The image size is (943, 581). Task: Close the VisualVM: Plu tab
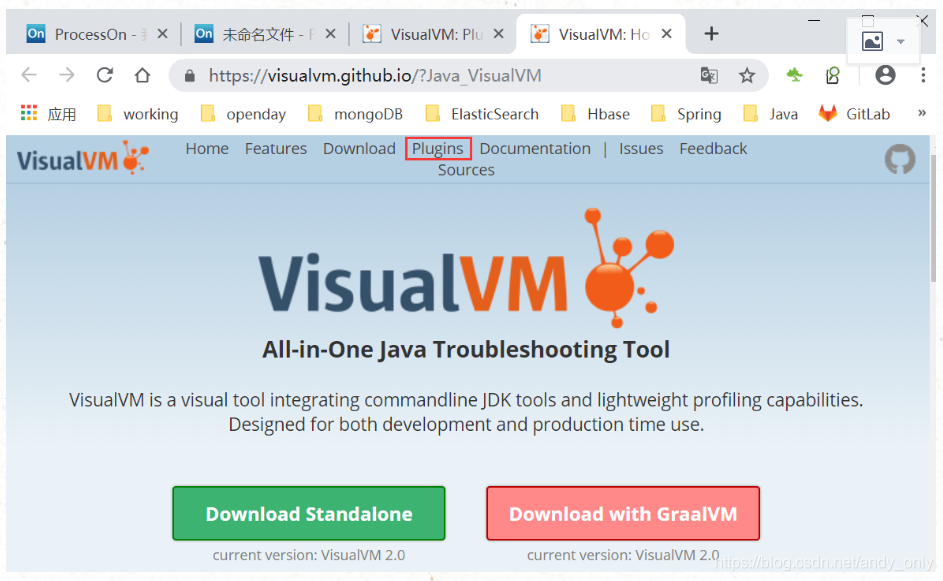[x=499, y=34]
